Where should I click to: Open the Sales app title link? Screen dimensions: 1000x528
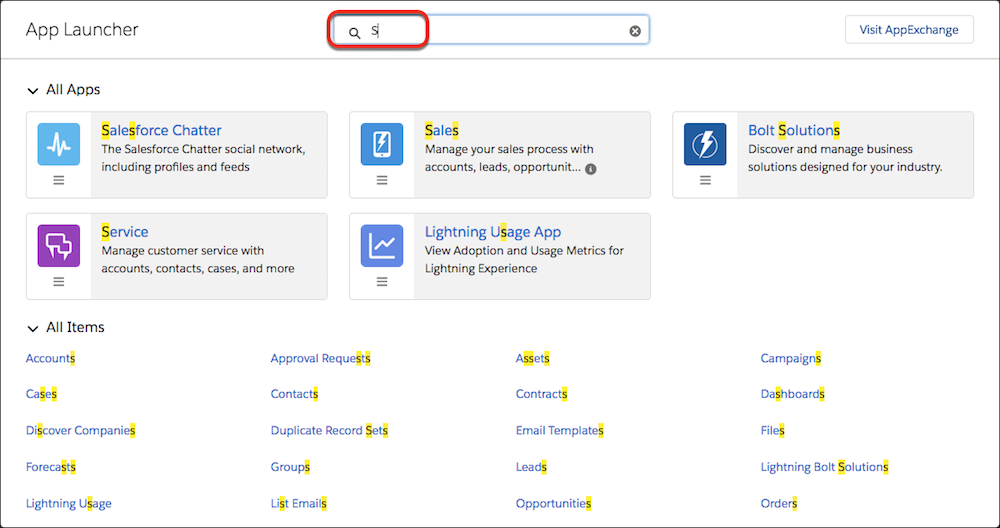(x=441, y=130)
